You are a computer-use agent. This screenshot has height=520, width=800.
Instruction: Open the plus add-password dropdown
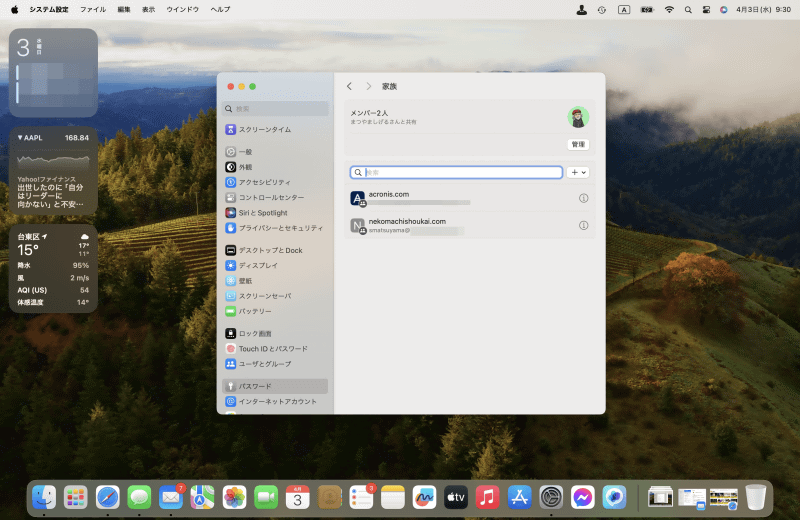578,172
